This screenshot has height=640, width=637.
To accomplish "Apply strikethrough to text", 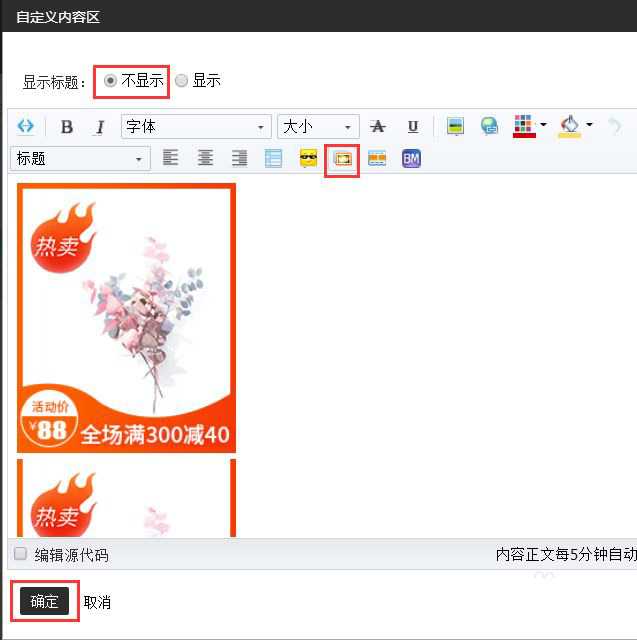I will point(377,127).
